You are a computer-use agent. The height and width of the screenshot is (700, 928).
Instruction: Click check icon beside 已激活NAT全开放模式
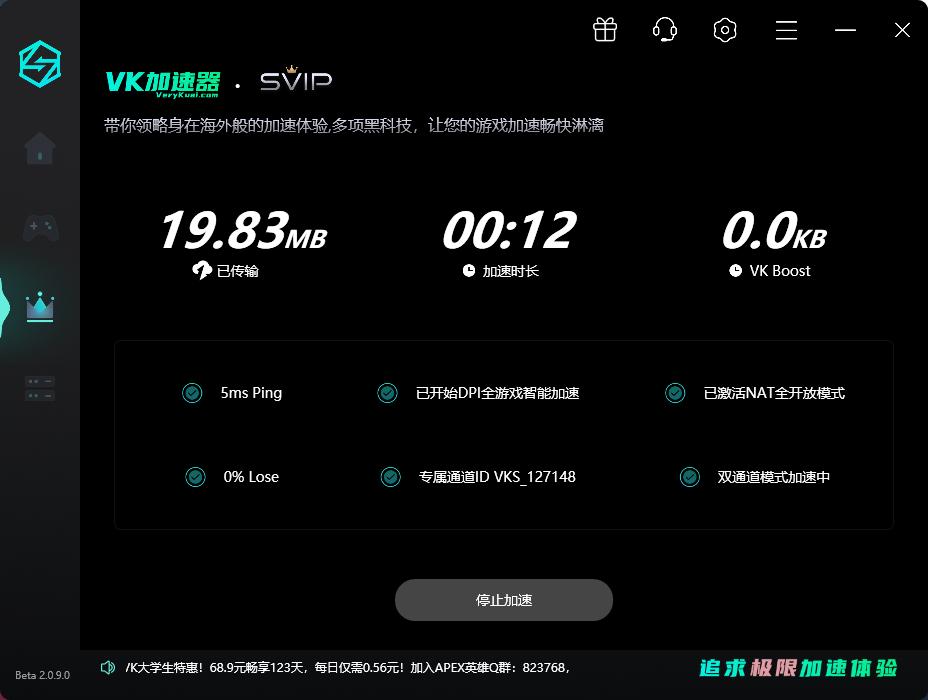point(675,393)
